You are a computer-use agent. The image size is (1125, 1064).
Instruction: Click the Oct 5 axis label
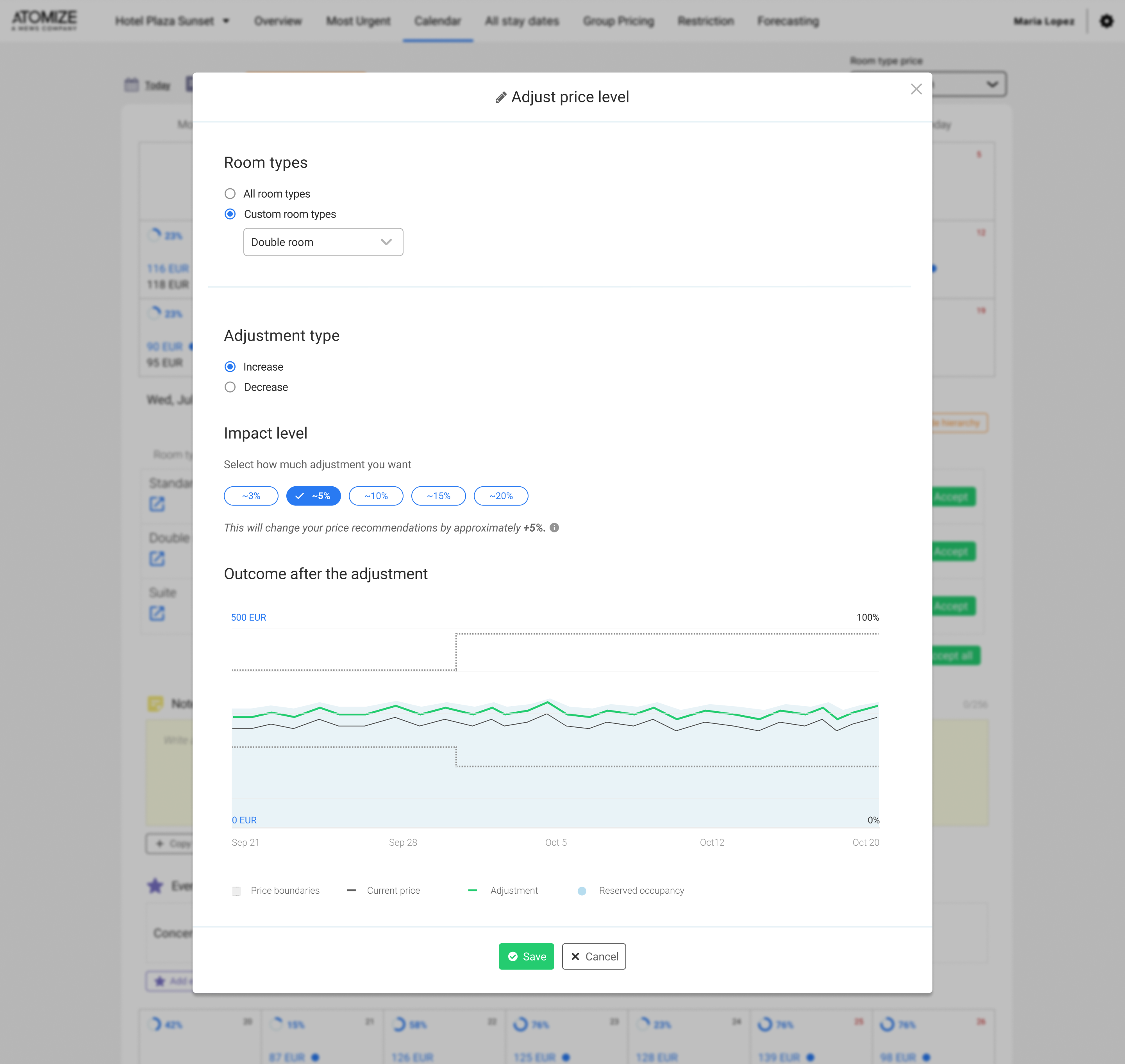tap(555, 842)
